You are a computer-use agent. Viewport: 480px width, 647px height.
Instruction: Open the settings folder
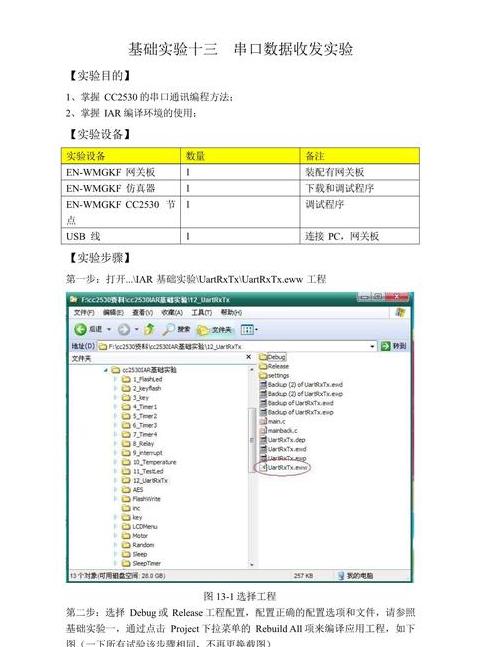(x=274, y=375)
